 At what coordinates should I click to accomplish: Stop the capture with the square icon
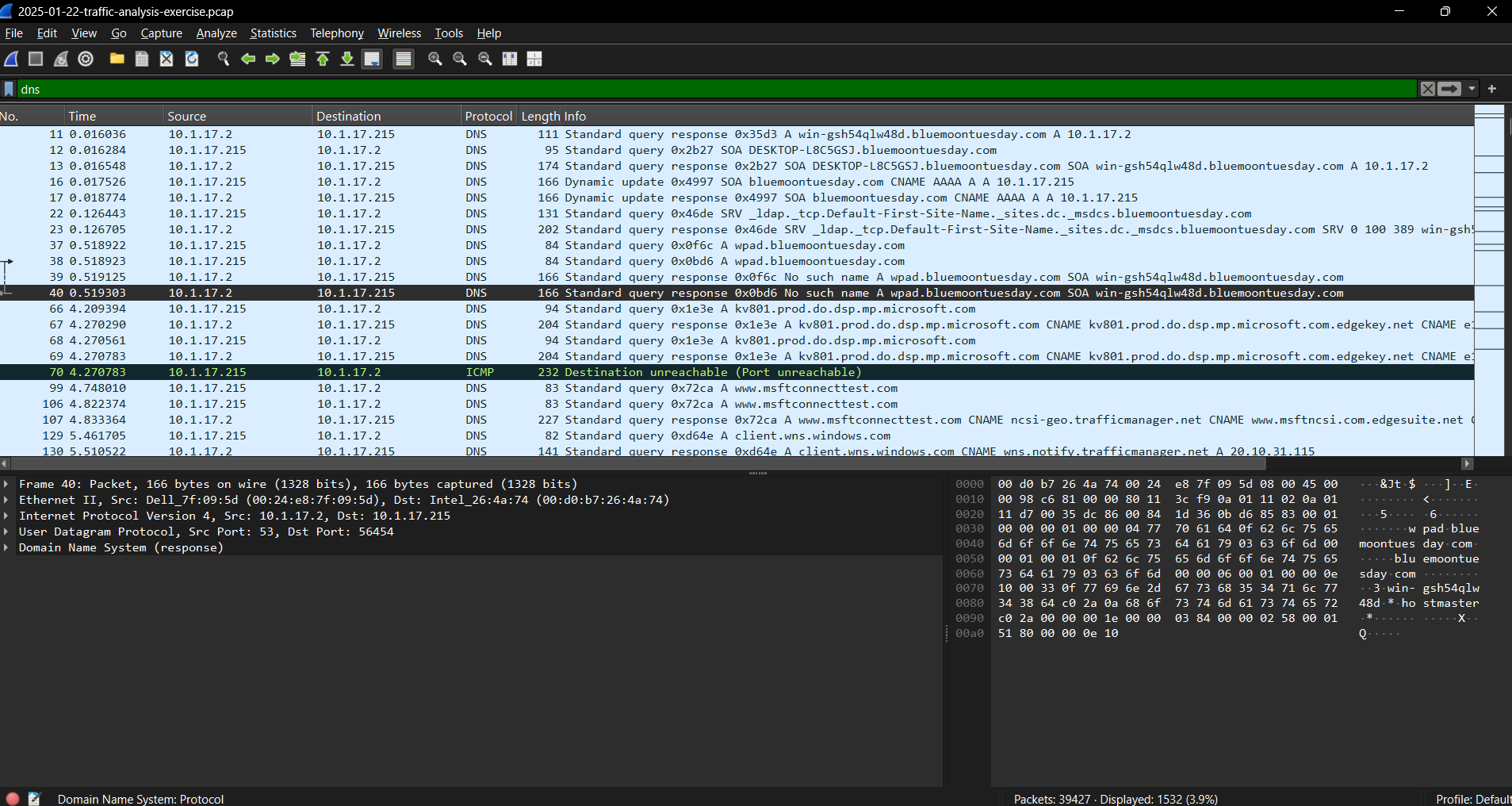coord(36,59)
